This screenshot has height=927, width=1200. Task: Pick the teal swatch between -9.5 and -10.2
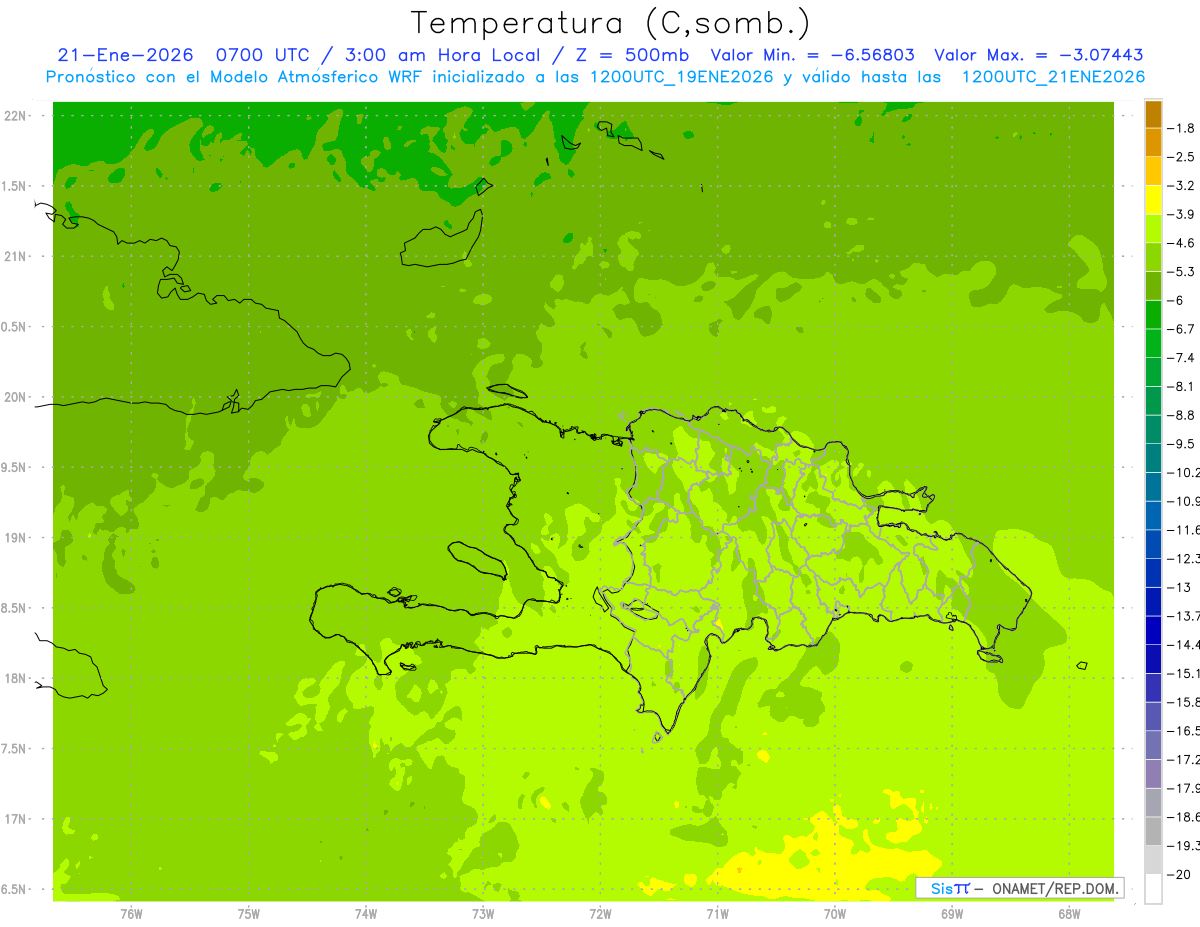coord(1153,458)
